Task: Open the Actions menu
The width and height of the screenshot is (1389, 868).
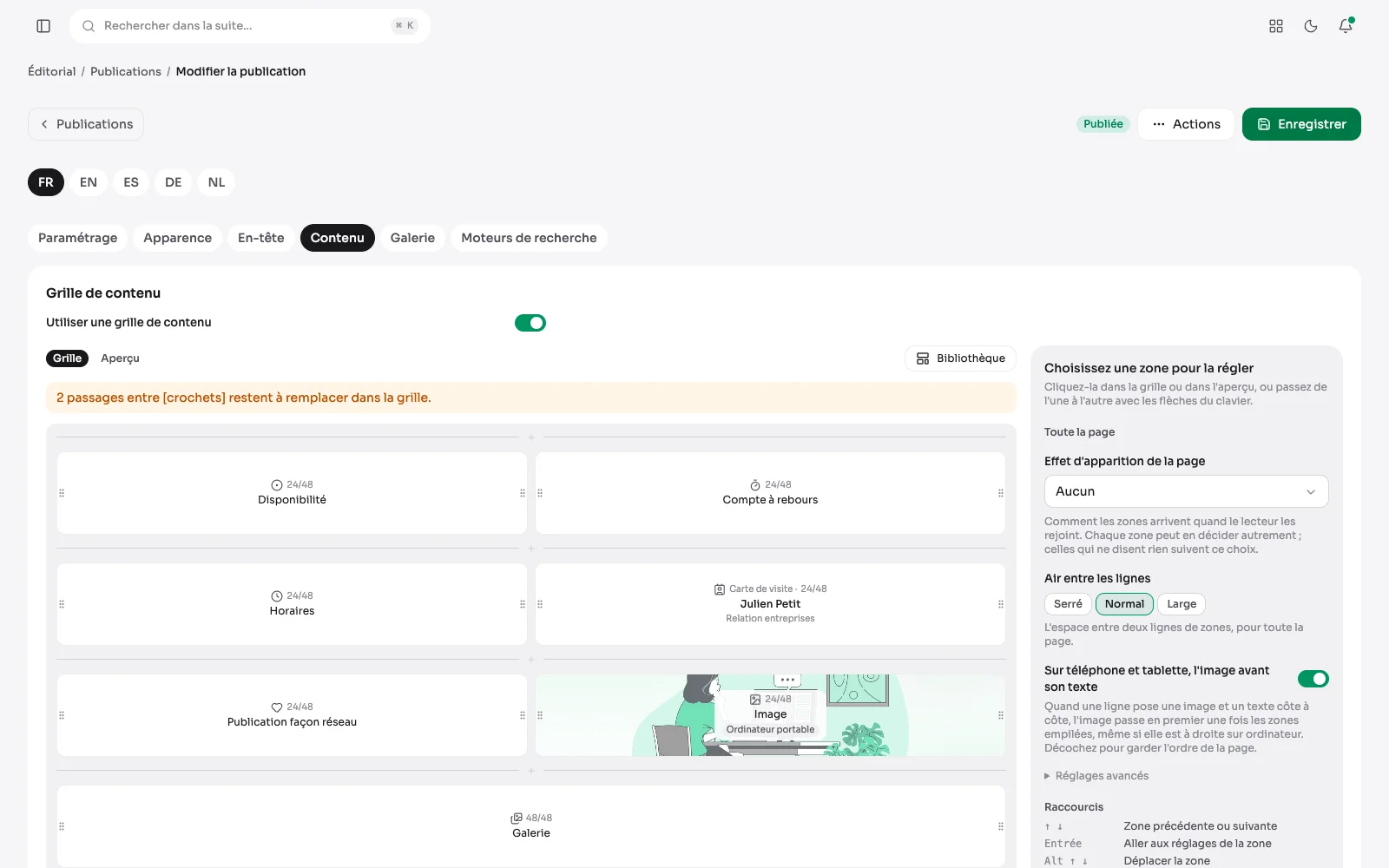Action: pyautogui.click(x=1186, y=124)
